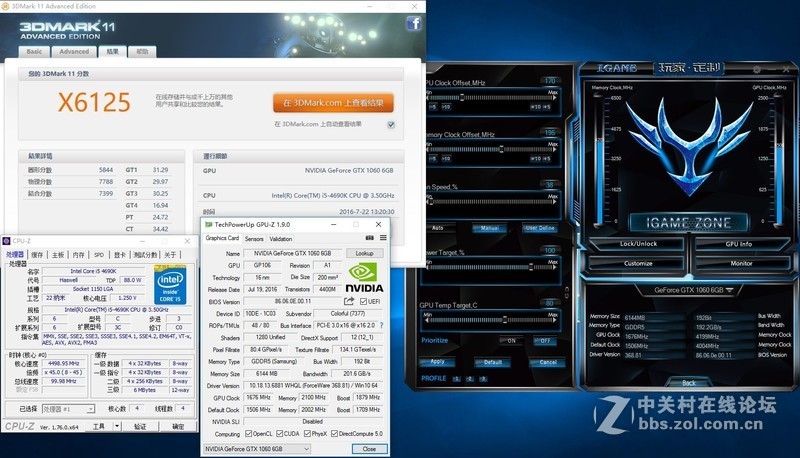Set fan mode to User Define
The height and width of the screenshot is (458, 800).
click(x=540, y=228)
